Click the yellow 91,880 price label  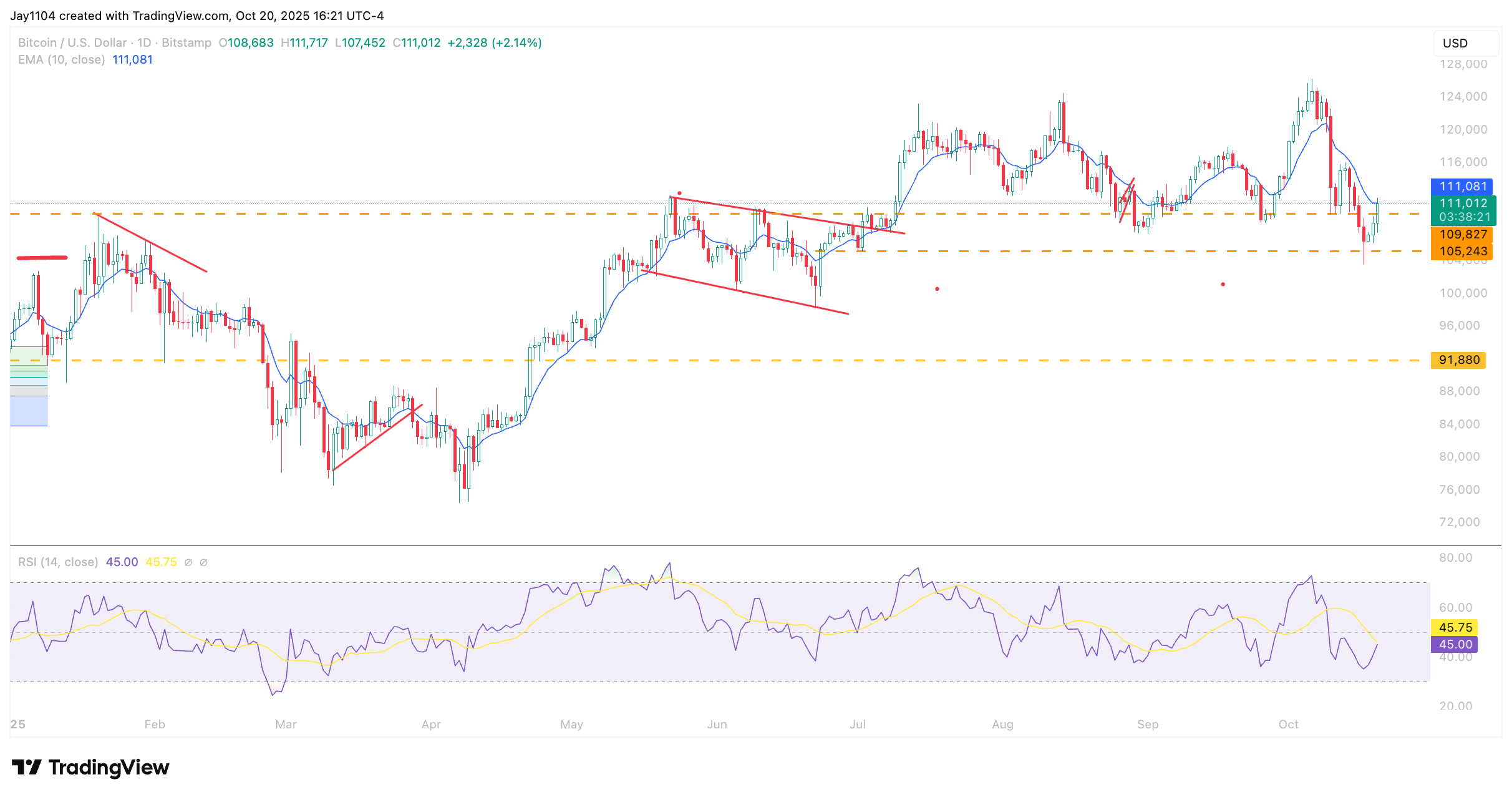pos(1458,360)
